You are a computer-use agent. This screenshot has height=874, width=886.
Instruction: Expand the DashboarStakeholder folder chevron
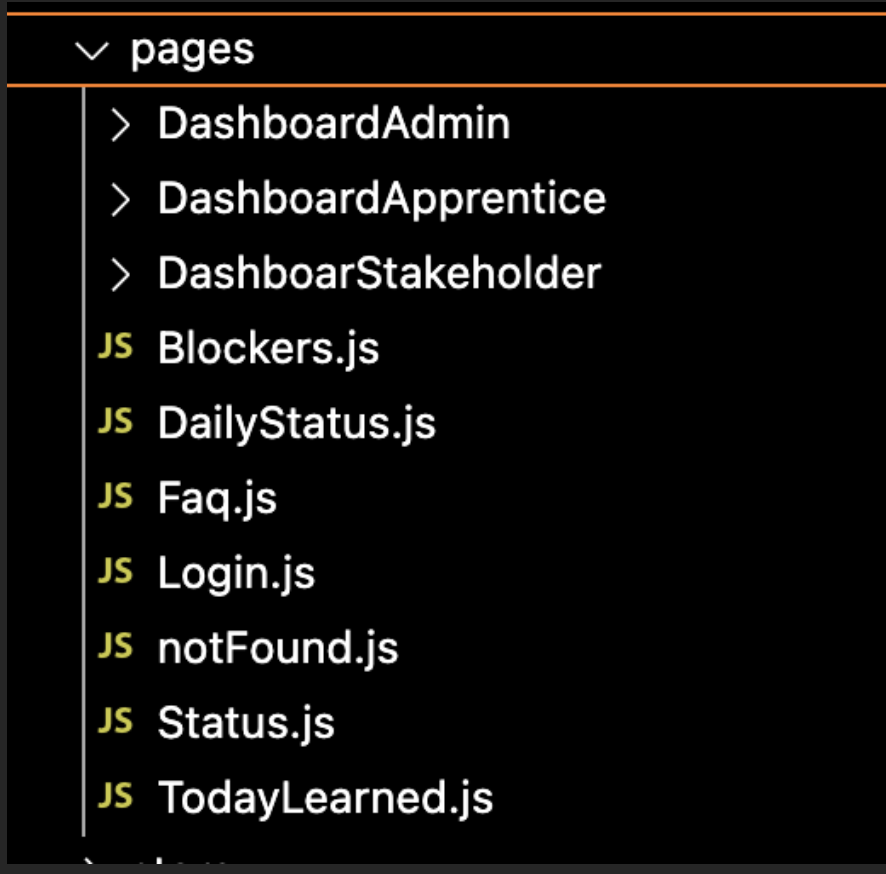tap(120, 274)
